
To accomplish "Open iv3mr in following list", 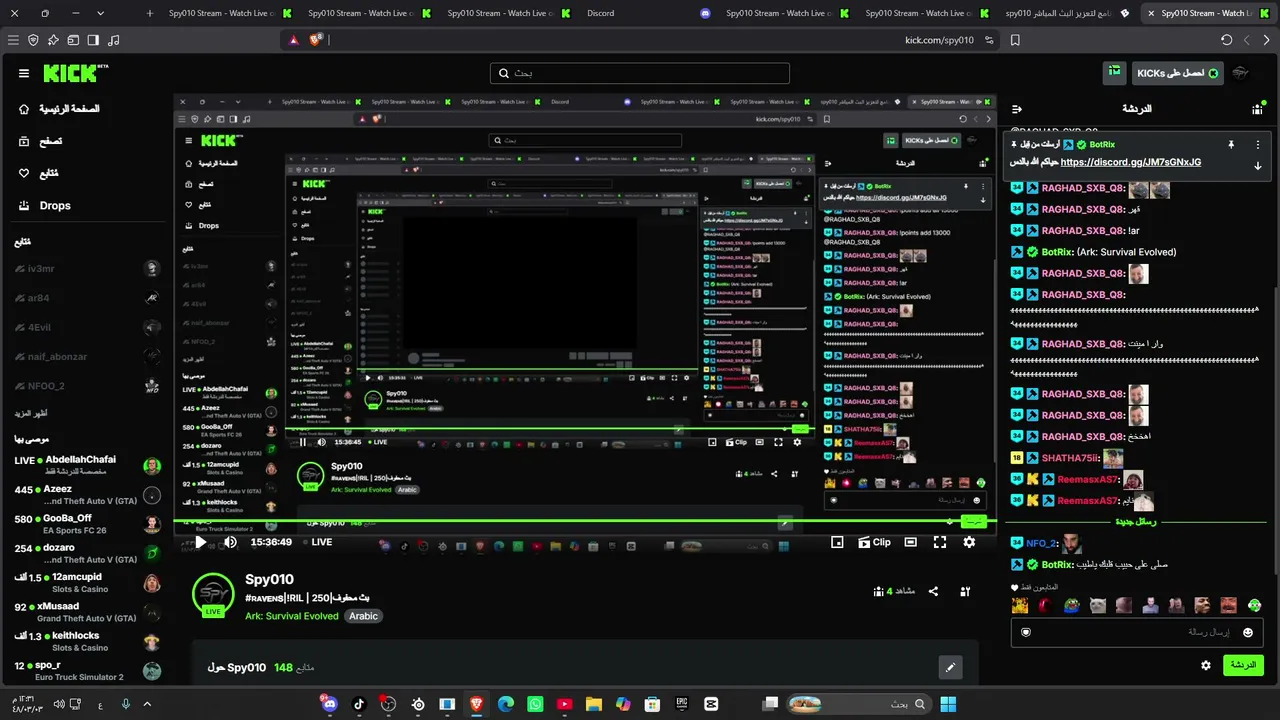I will click(x=88, y=269).
